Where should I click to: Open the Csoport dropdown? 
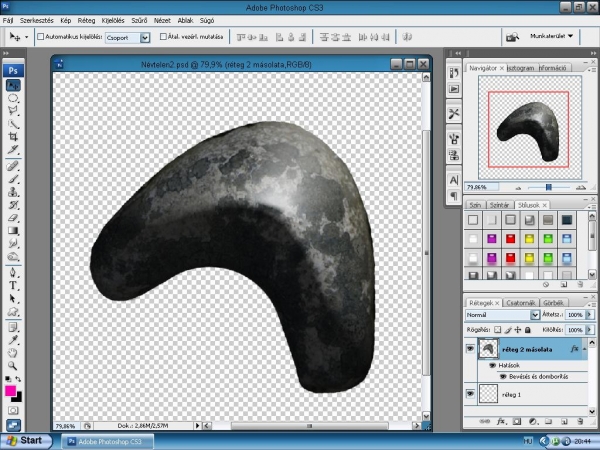tap(145, 38)
